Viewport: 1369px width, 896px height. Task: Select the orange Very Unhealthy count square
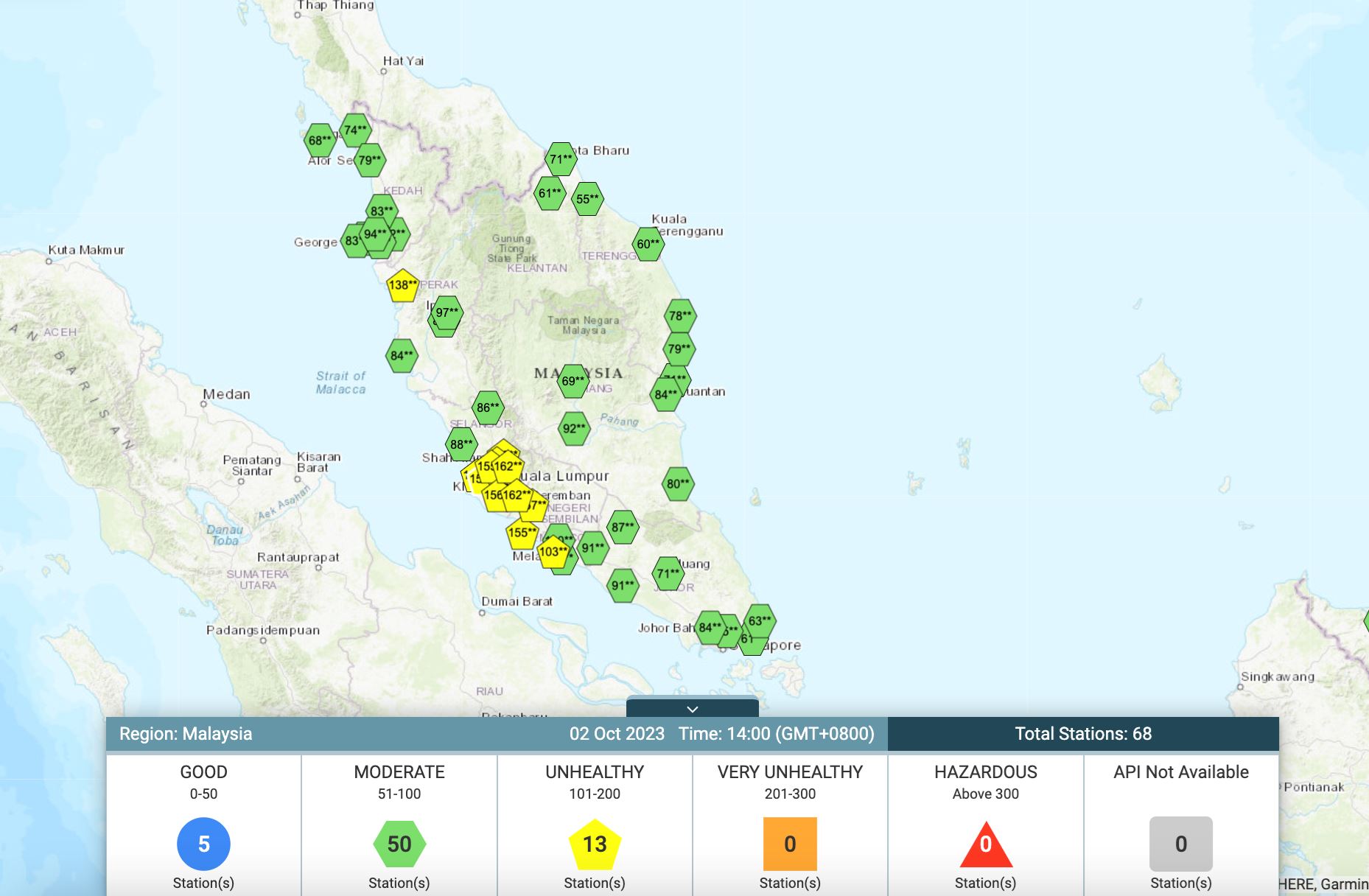(x=790, y=844)
